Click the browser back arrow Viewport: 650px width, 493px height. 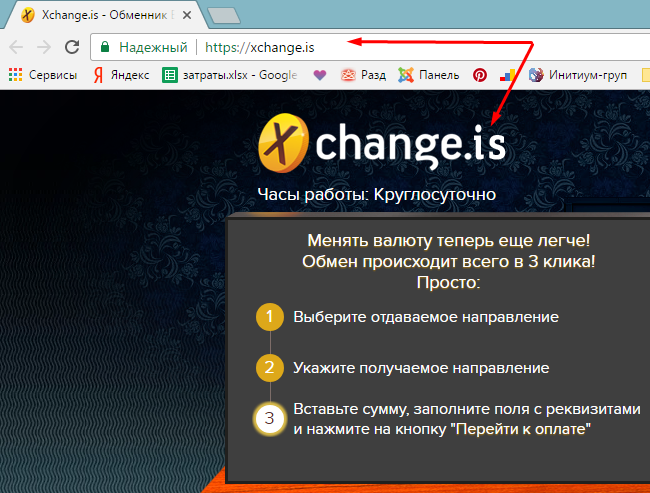click(16, 47)
